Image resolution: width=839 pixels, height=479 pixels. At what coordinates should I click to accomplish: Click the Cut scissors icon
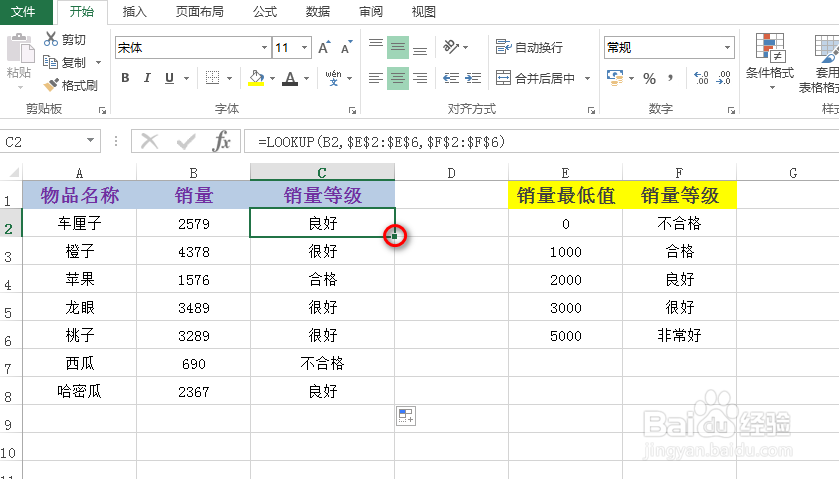pyautogui.click(x=51, y=39)
